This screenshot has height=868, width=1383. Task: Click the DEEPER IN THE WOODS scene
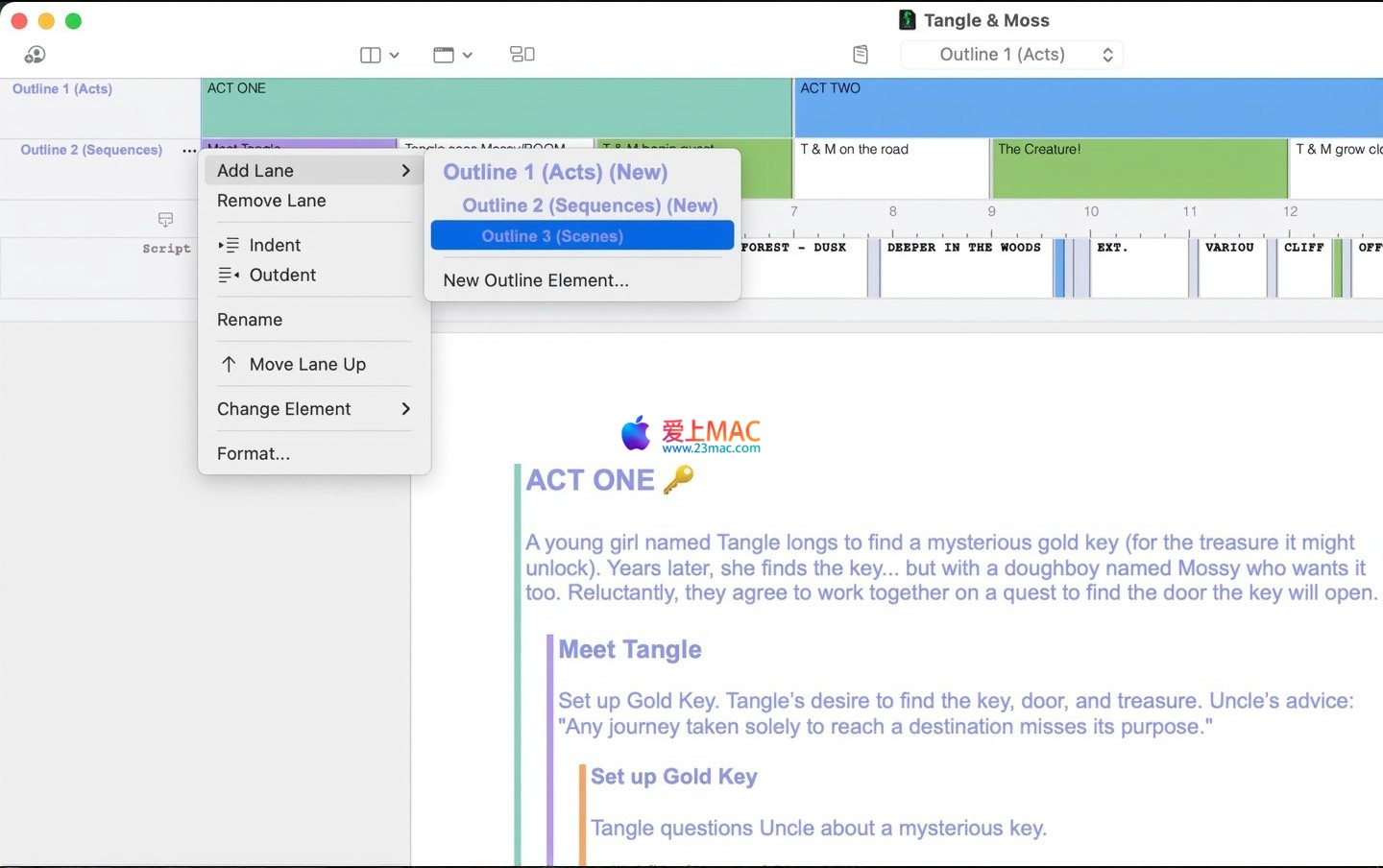coord(965,266)
